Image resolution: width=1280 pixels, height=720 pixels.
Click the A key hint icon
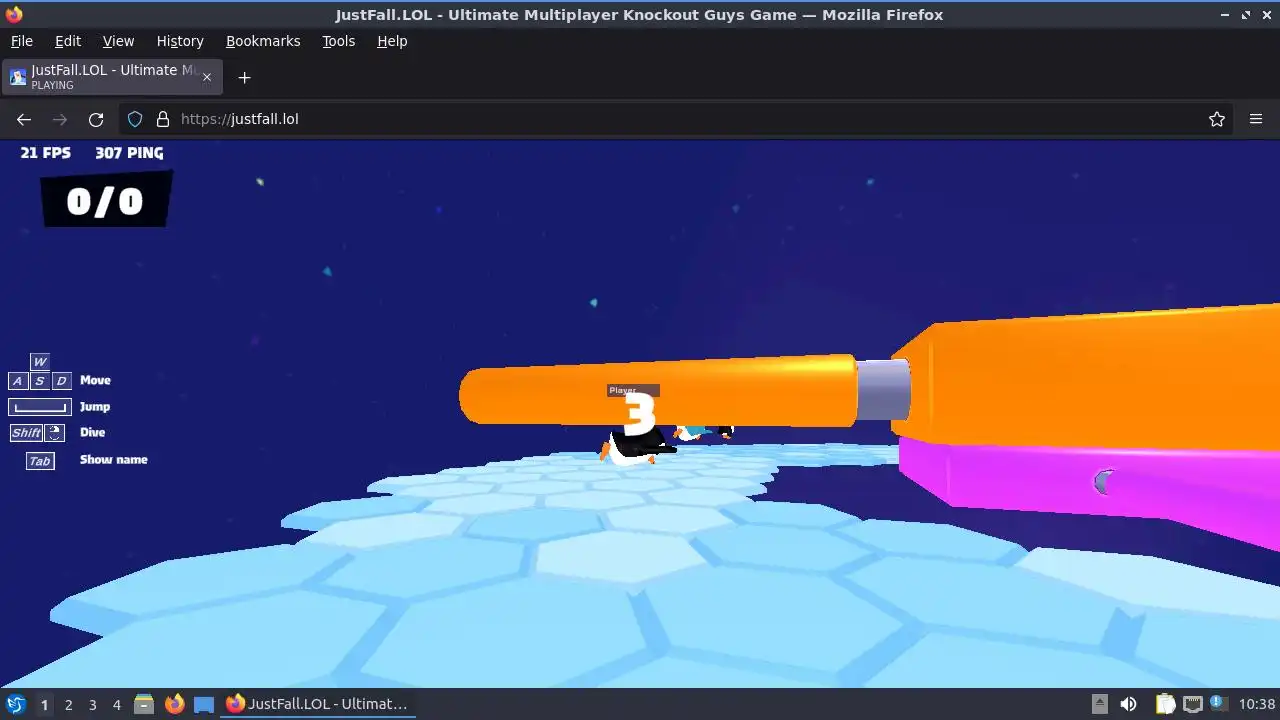[x=18, y=381]
